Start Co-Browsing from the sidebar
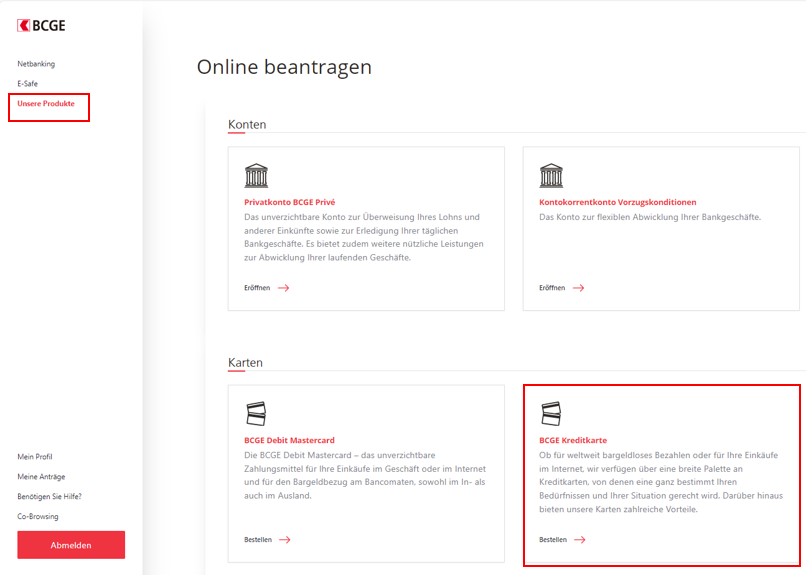The width and height of the screenshot is (812, 578). click(x=38, y=516)
